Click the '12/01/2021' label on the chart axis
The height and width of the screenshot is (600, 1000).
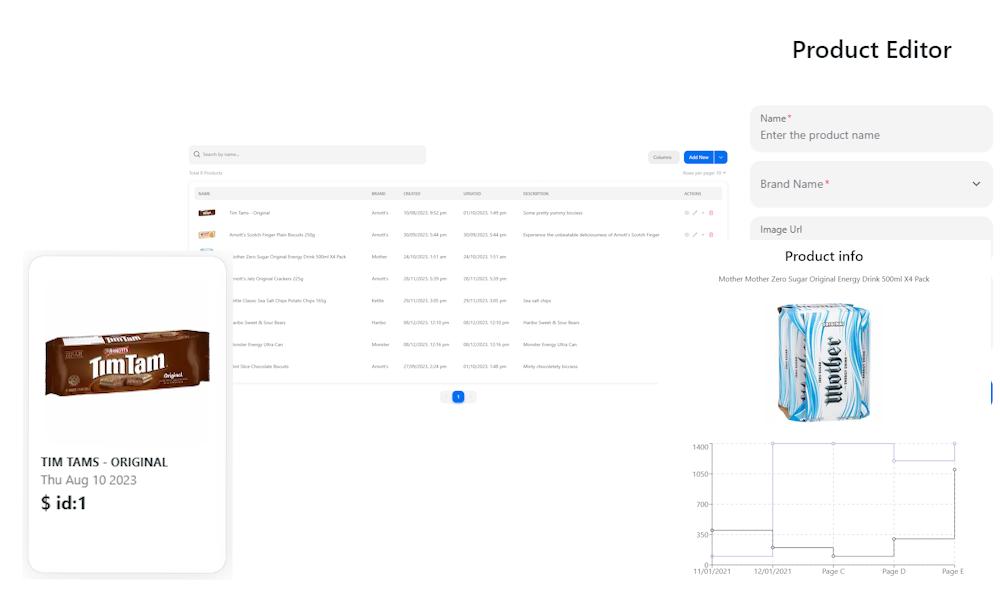(772, 571)
